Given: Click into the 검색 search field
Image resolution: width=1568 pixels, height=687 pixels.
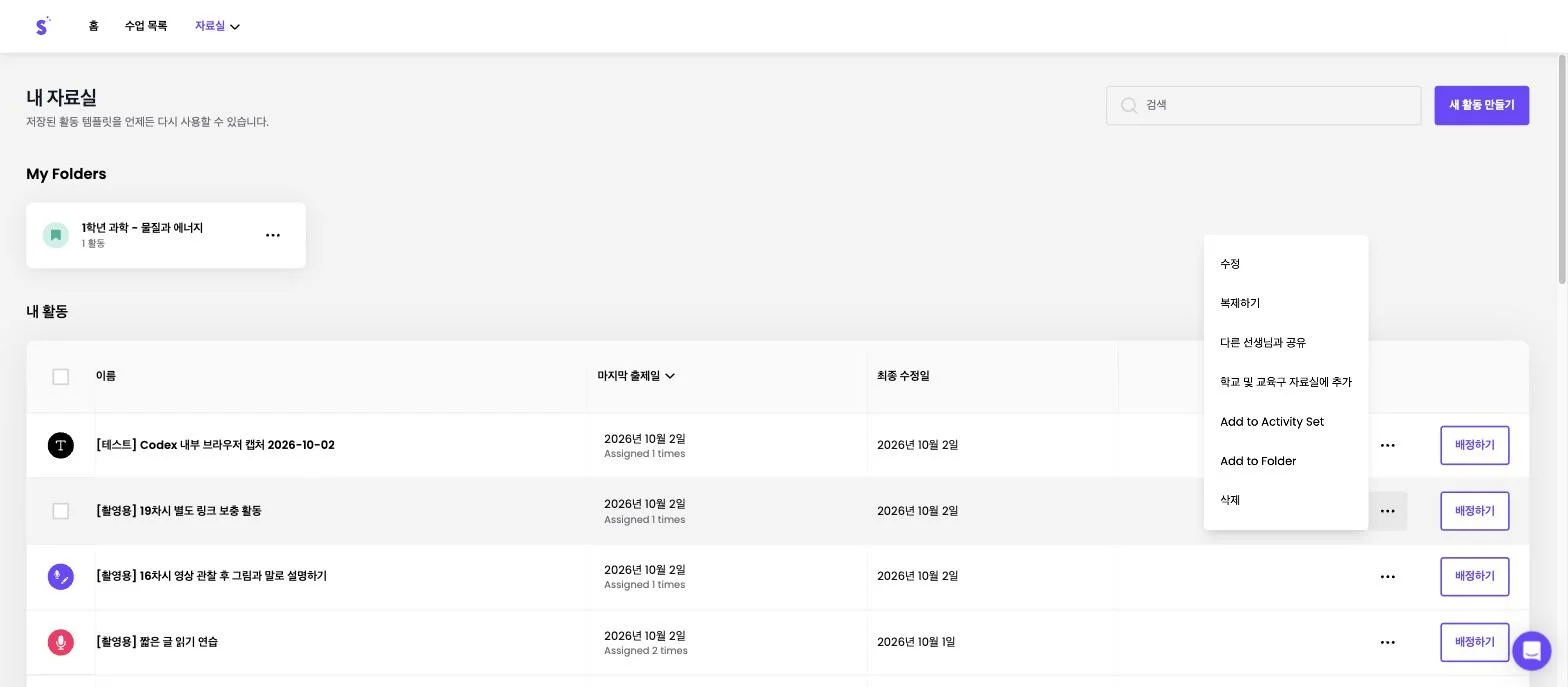Looking at the screenshot, I should pyautogui.click(x=1263, y=105).
